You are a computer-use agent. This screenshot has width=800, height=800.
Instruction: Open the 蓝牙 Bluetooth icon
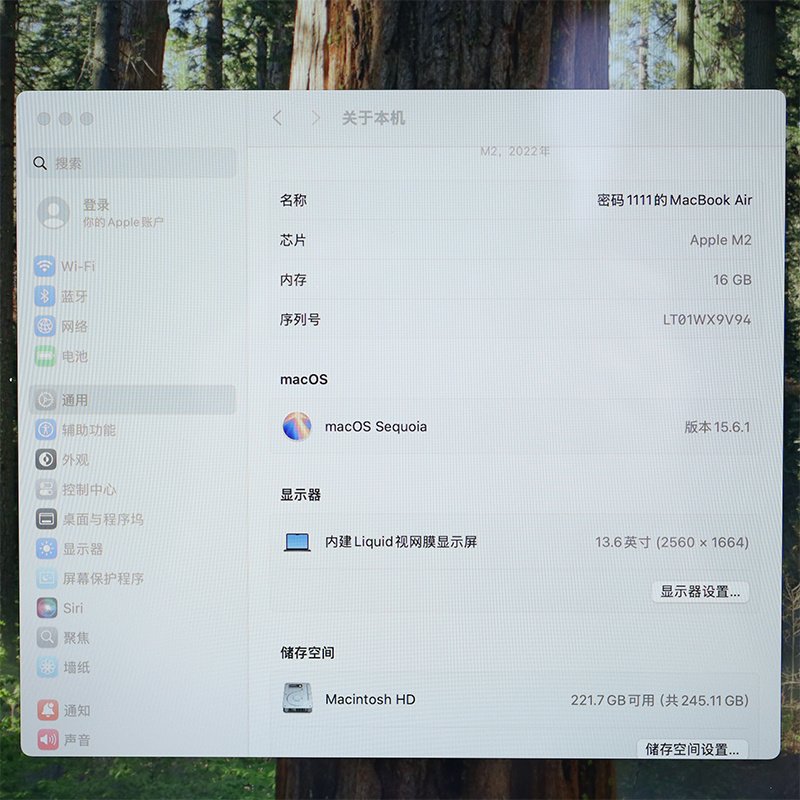[45, 296]
